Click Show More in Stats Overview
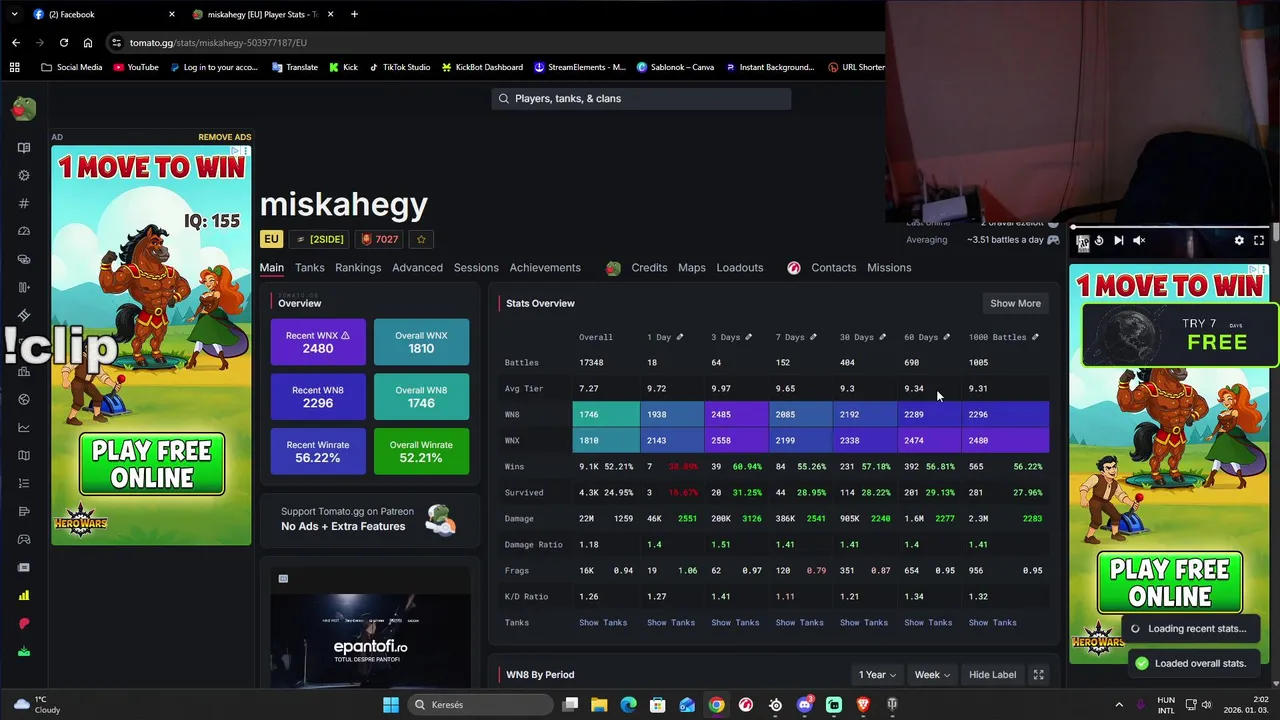Image resolution: width=1280 pixels, height=720 pixels. tap(1015, 303)
